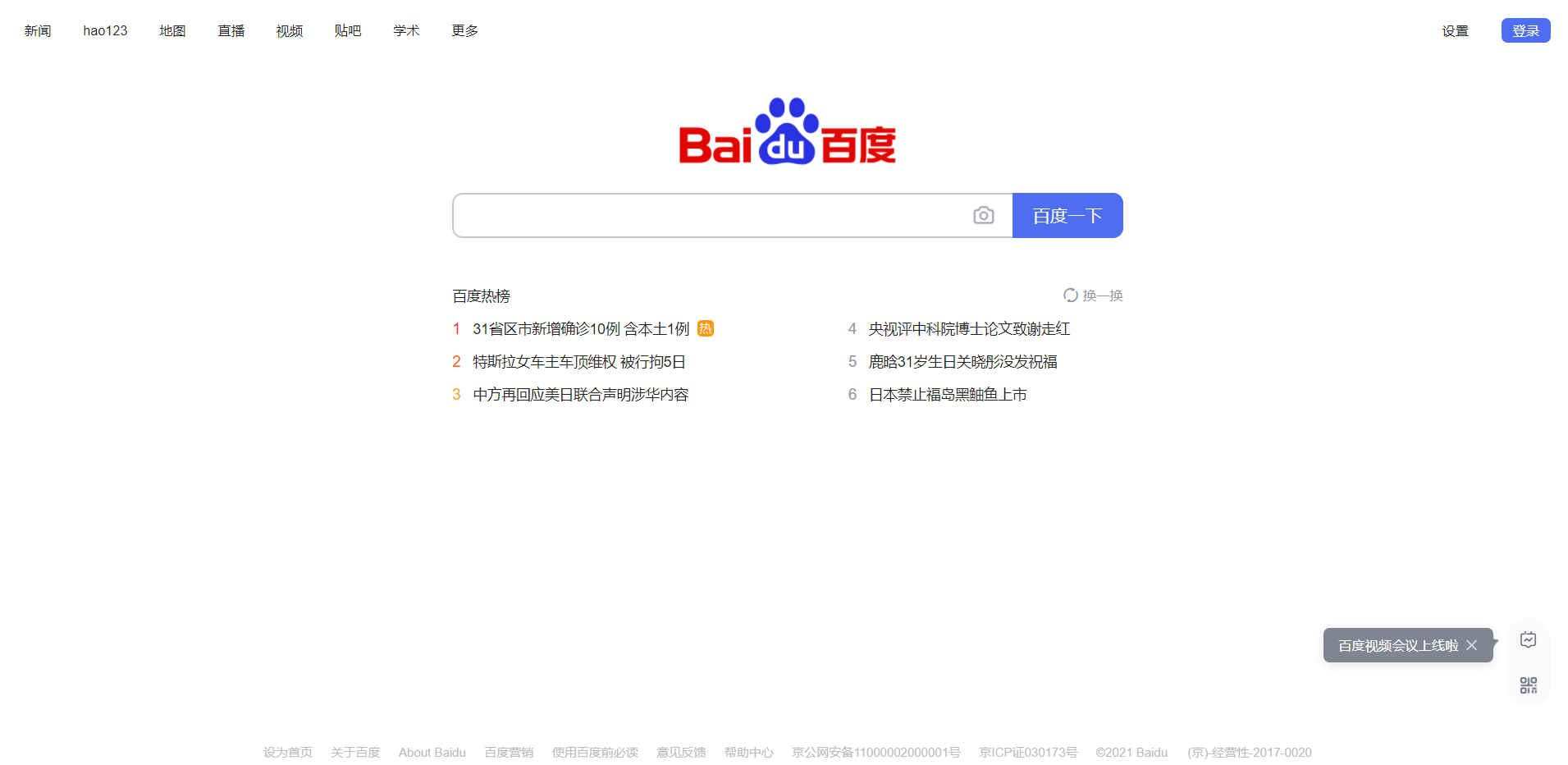Dismiss the 百度视频会议上线啦 tooltip
1568x765 pixels.
click(1472, 645)
